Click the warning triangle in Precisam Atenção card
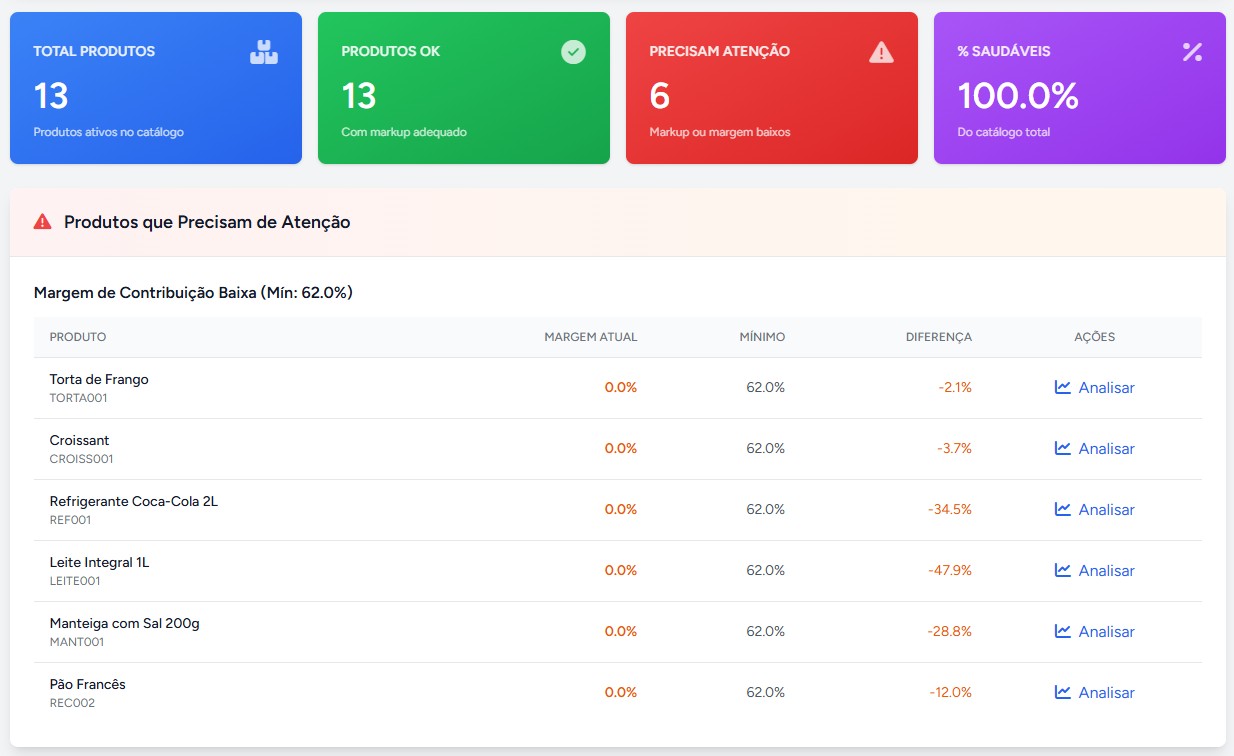Image resolution: width=1234 pixels, height=756 pixels. (881, 52)
